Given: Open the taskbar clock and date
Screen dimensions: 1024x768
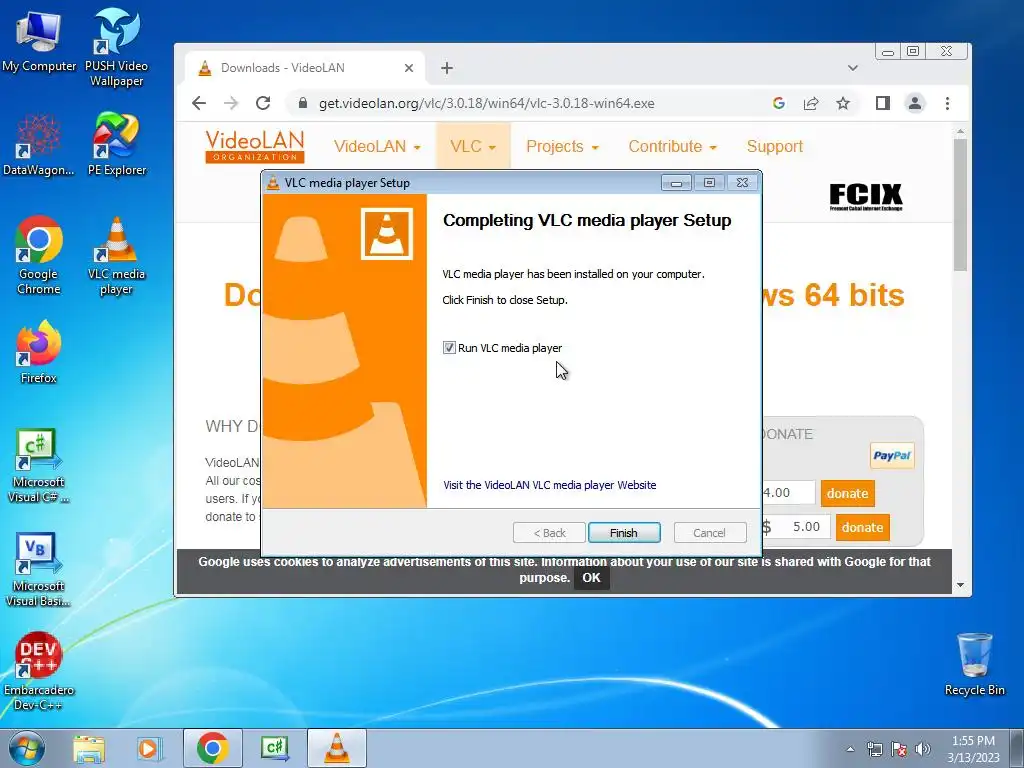Looking at the screenshot, I should (974, 749).
